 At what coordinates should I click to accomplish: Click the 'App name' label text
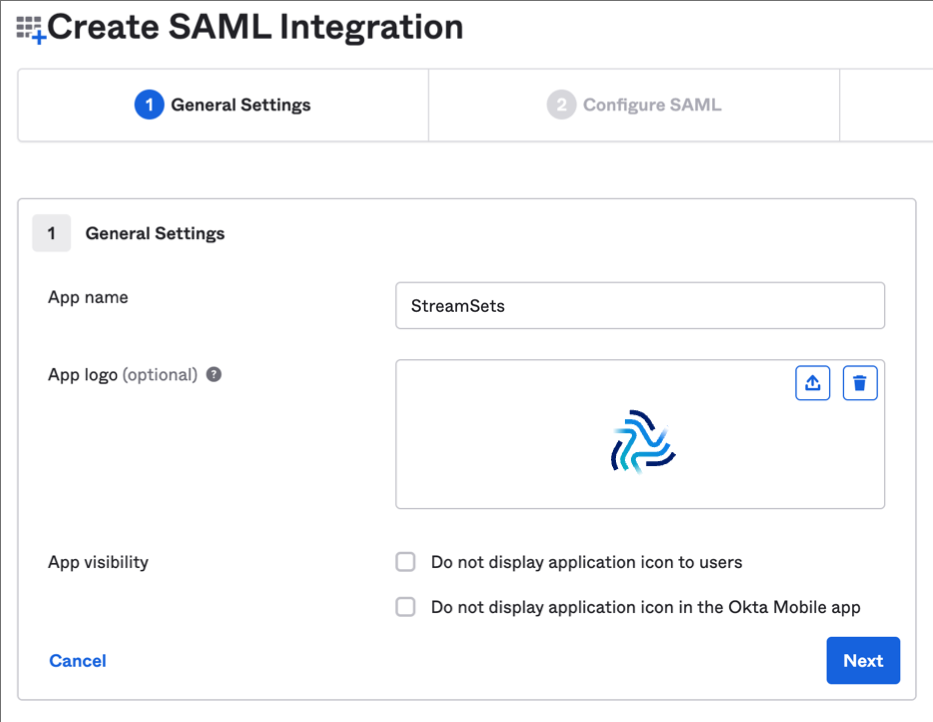coord(88,297)
